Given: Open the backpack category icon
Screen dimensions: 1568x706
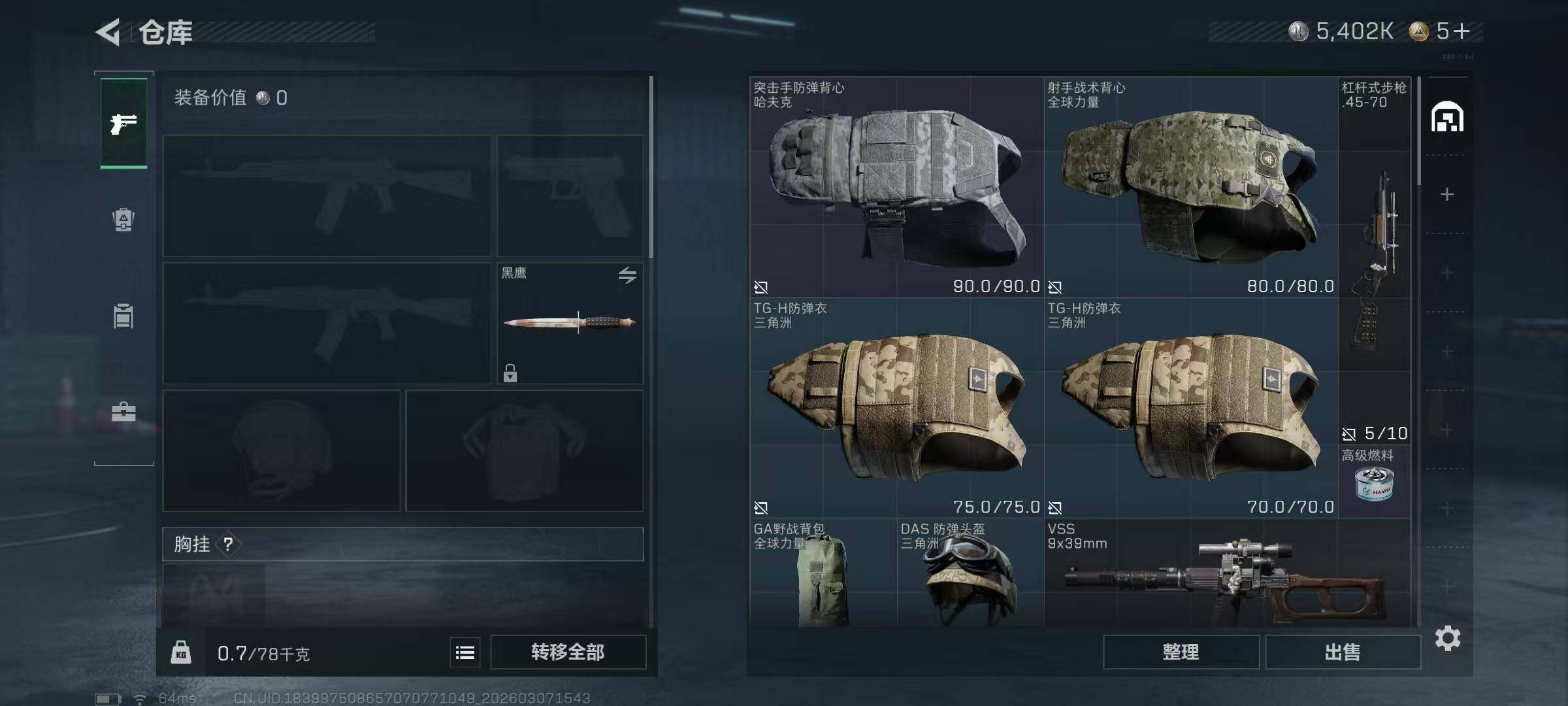Looking at the screenshot, I should pos(123,220).
